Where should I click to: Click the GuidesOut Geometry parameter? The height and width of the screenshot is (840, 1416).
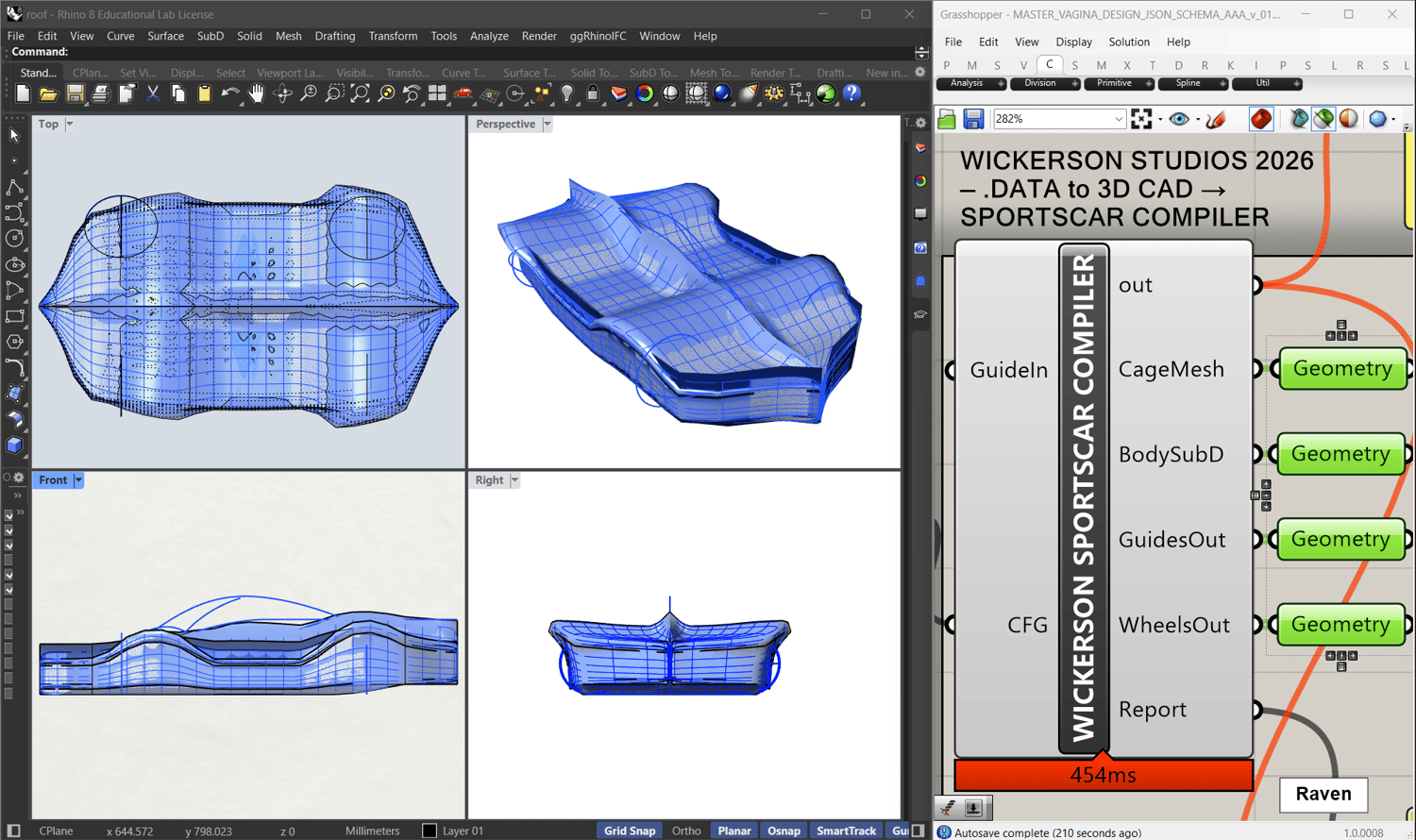pyautogui.click(x=1341, y=539)
